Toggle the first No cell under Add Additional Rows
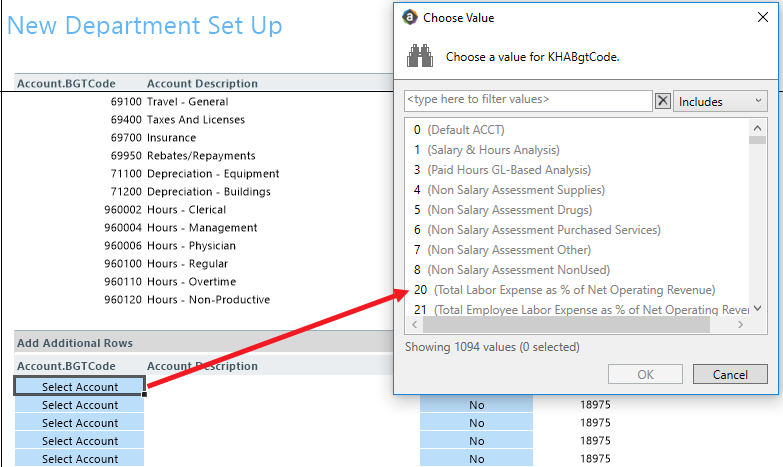The height and width of the screenshot is (467, 783). pos(476,405)
